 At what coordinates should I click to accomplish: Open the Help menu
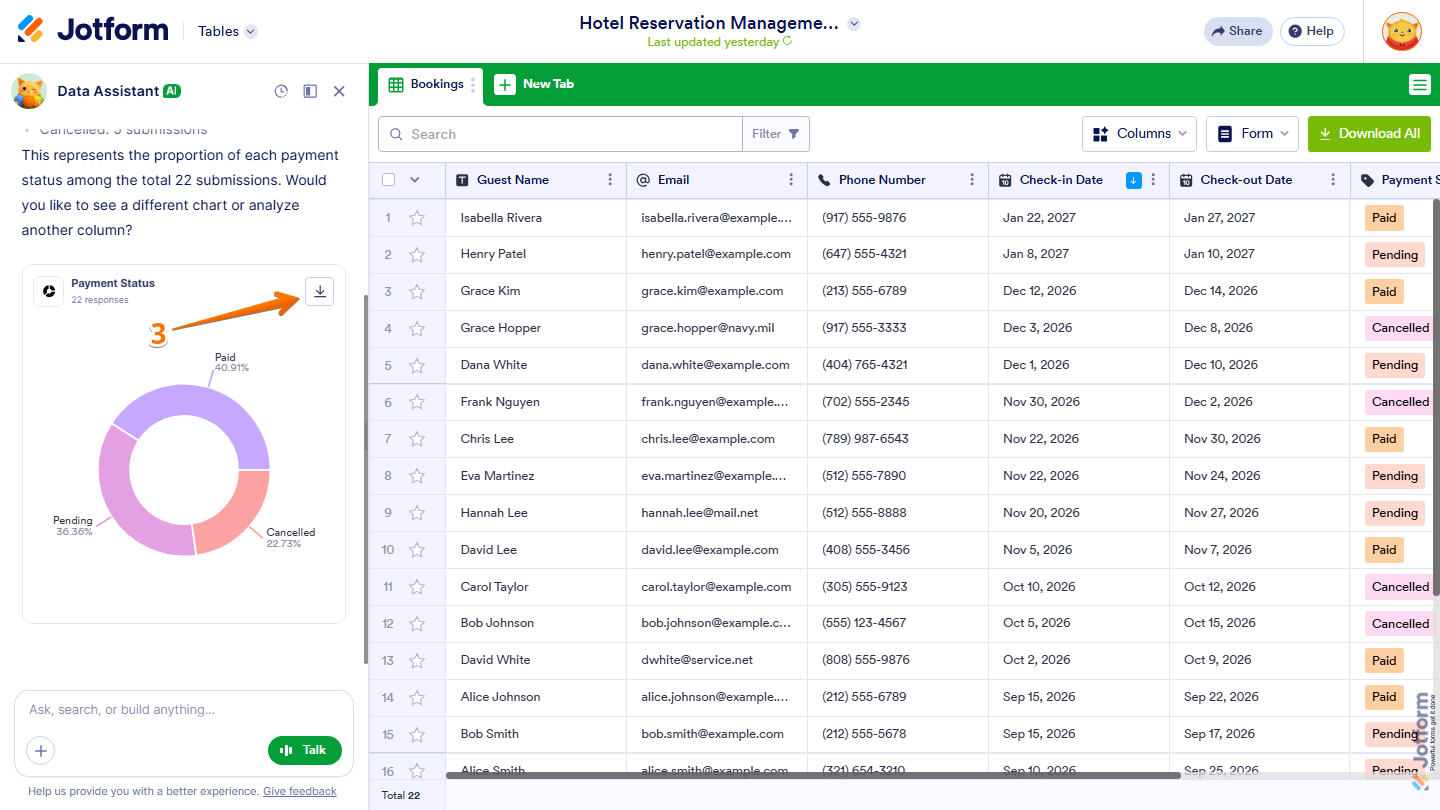coord(1312,31)
